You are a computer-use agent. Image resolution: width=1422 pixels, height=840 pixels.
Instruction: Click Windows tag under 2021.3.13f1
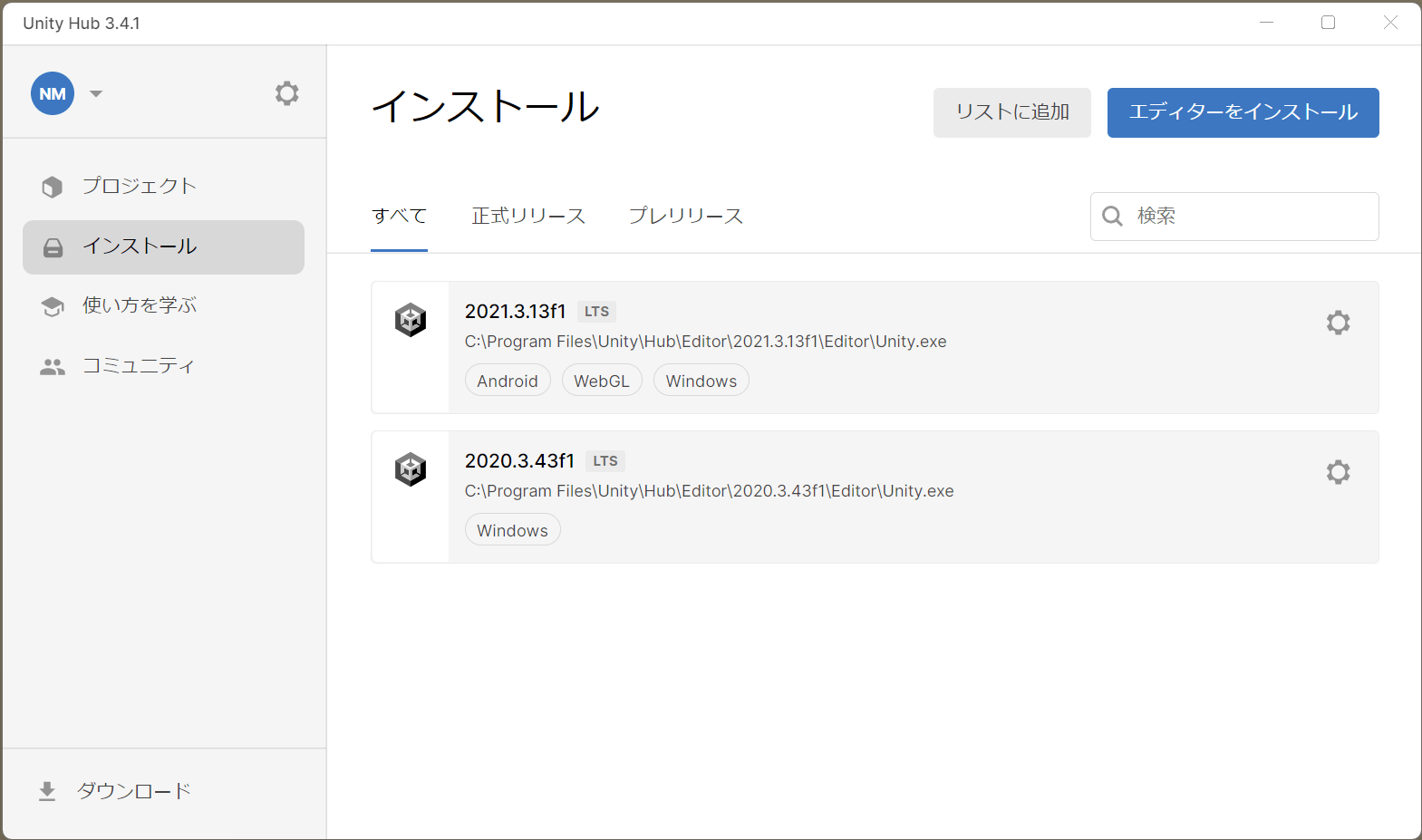pos(701,381)
